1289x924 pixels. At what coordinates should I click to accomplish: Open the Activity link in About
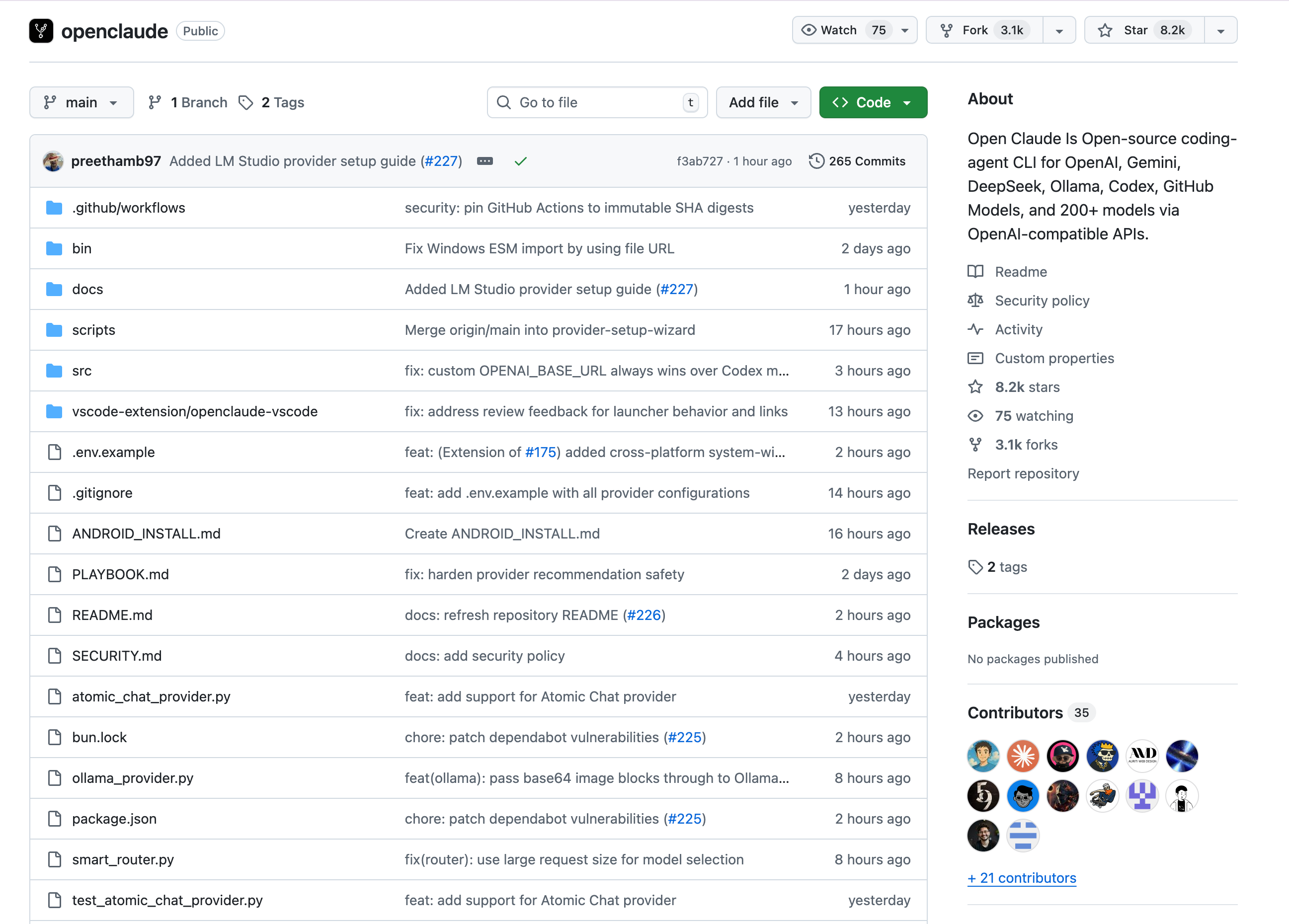coord(1018,329)
